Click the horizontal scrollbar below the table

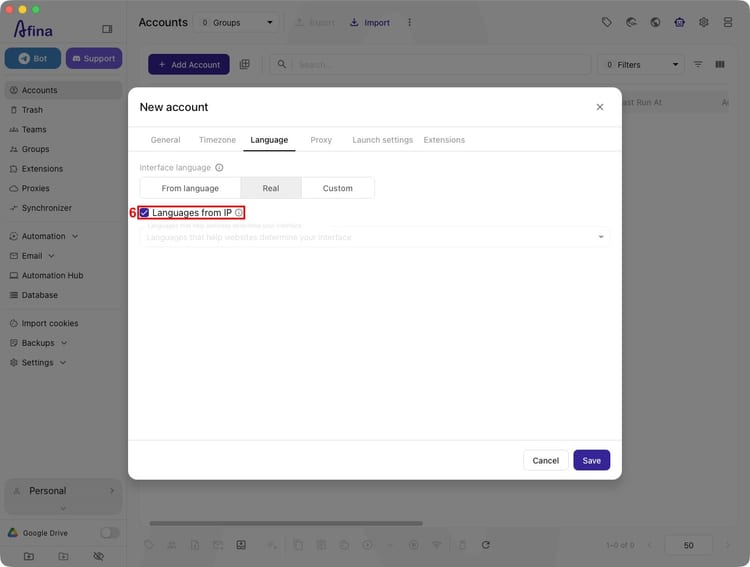tap(286, 523)
